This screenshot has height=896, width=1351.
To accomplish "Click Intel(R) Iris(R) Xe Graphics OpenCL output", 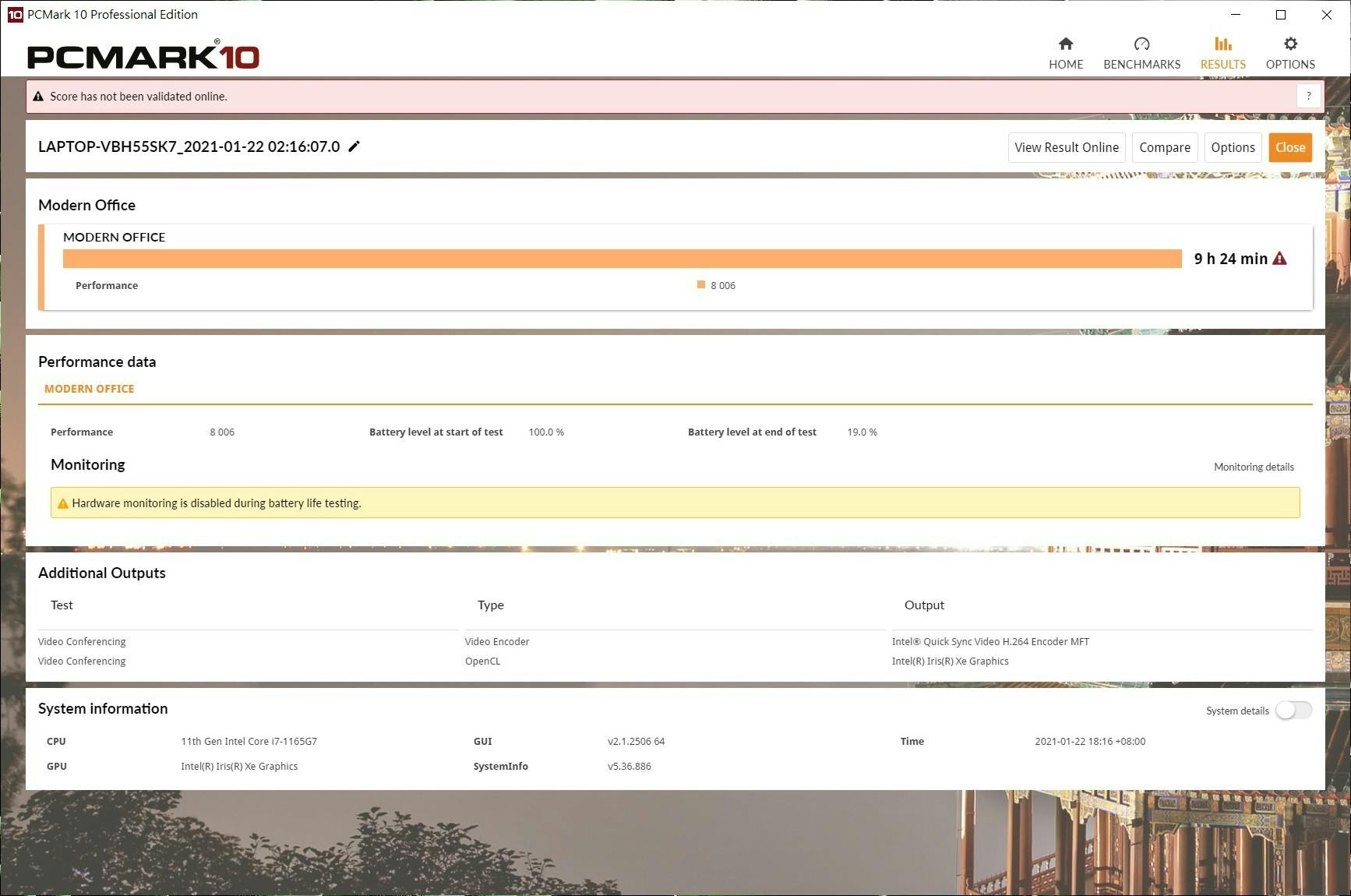I will click(950, 661).
